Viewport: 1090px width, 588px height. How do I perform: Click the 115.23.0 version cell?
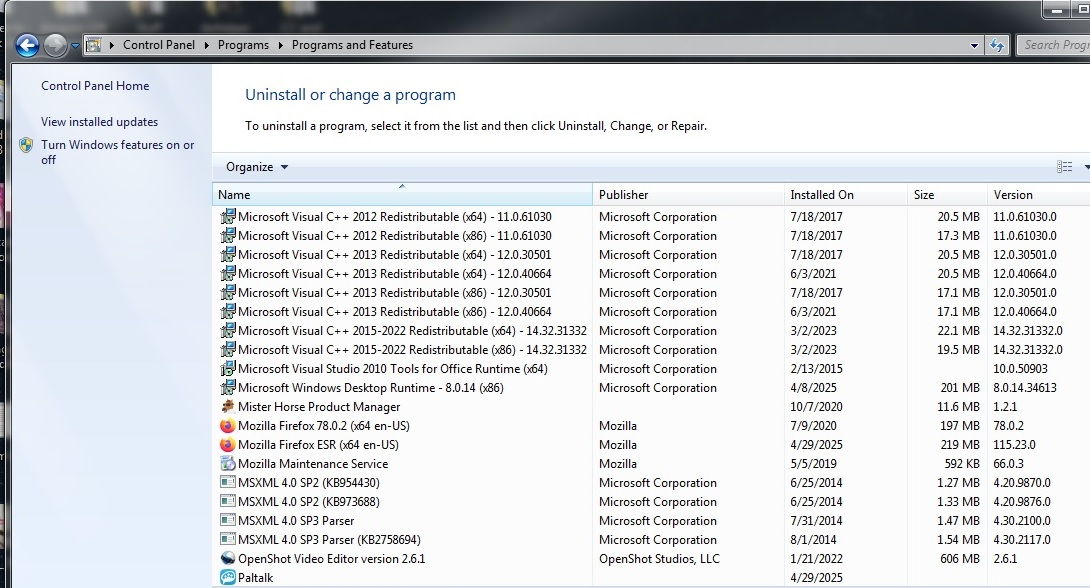pos(1014,445)
